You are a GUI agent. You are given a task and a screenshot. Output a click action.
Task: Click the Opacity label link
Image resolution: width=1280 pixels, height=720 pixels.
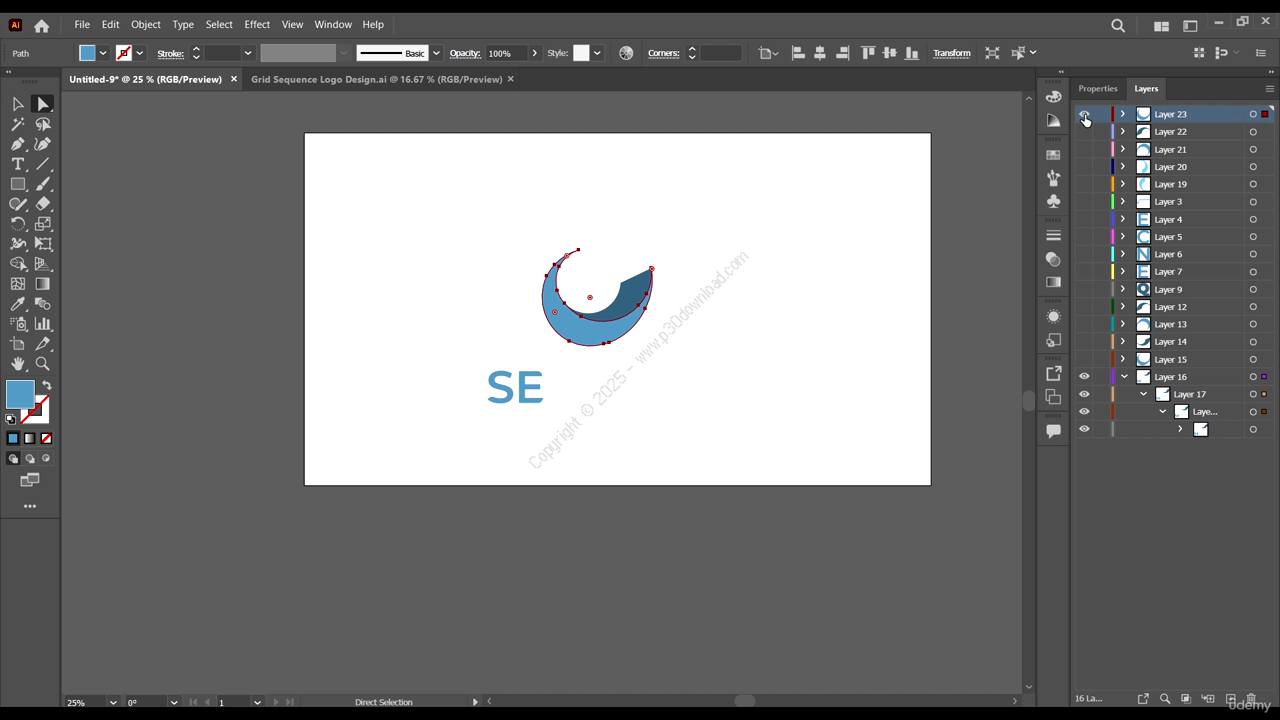click(x=464, y=53)
